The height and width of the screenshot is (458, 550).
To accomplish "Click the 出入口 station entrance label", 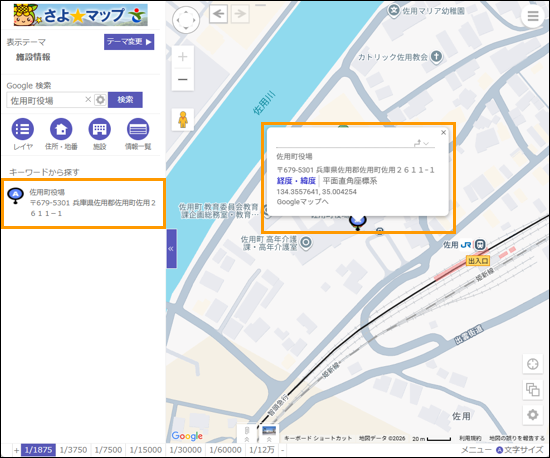I will [x=478, y=261].
